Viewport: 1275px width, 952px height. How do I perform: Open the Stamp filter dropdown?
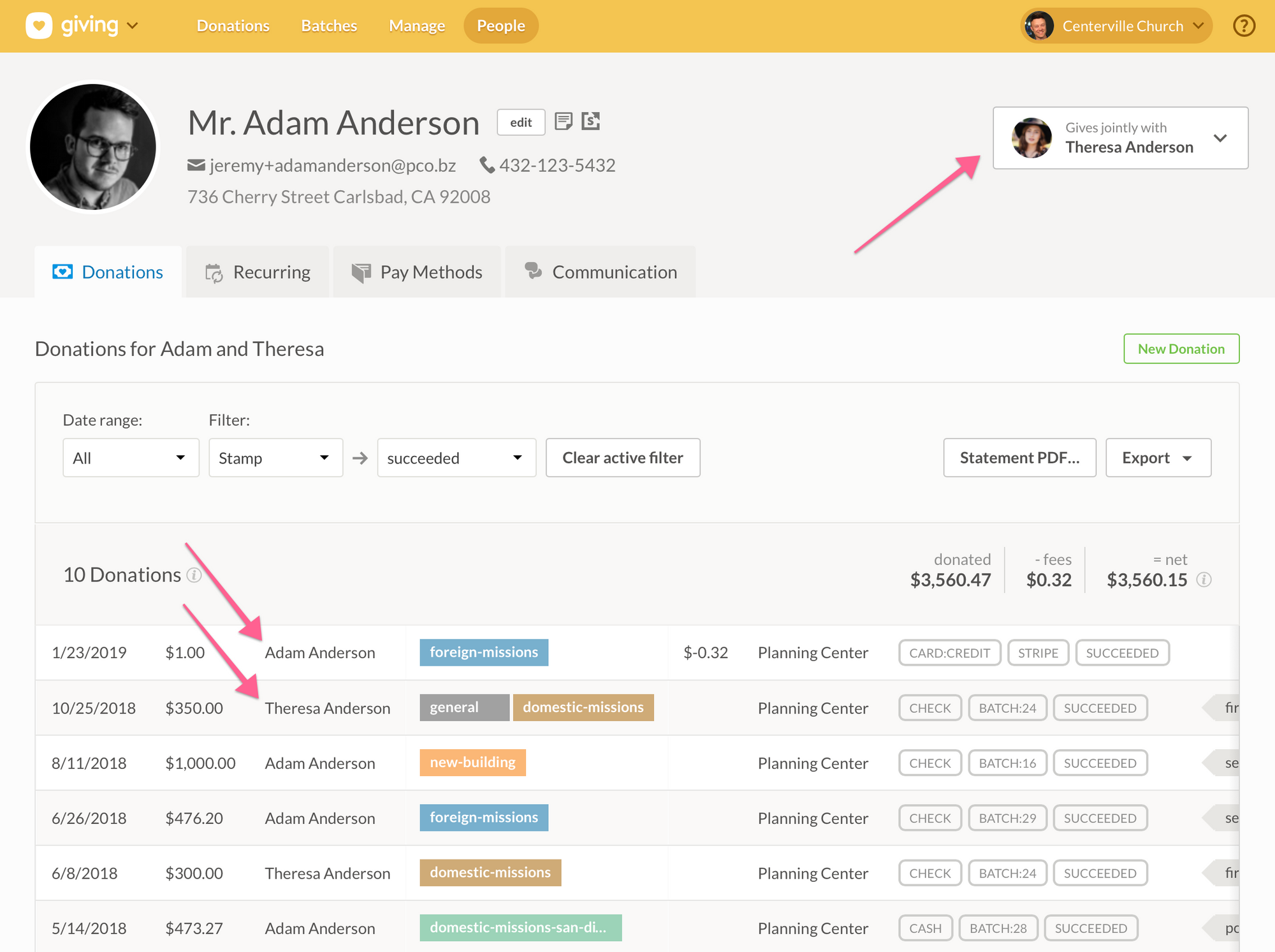(275, 458)
